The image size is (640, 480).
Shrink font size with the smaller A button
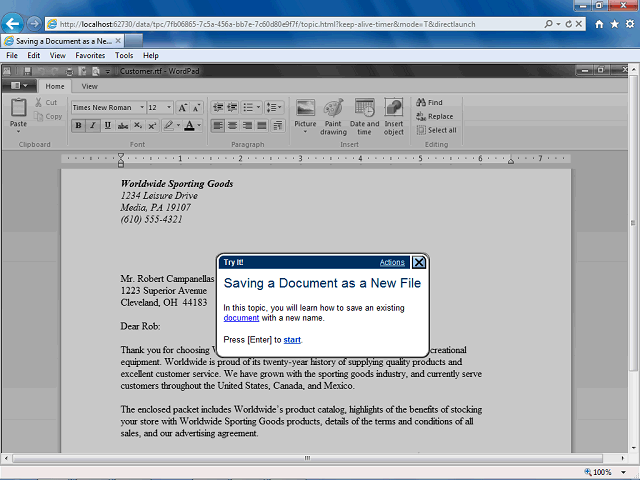tap(196, 108)
